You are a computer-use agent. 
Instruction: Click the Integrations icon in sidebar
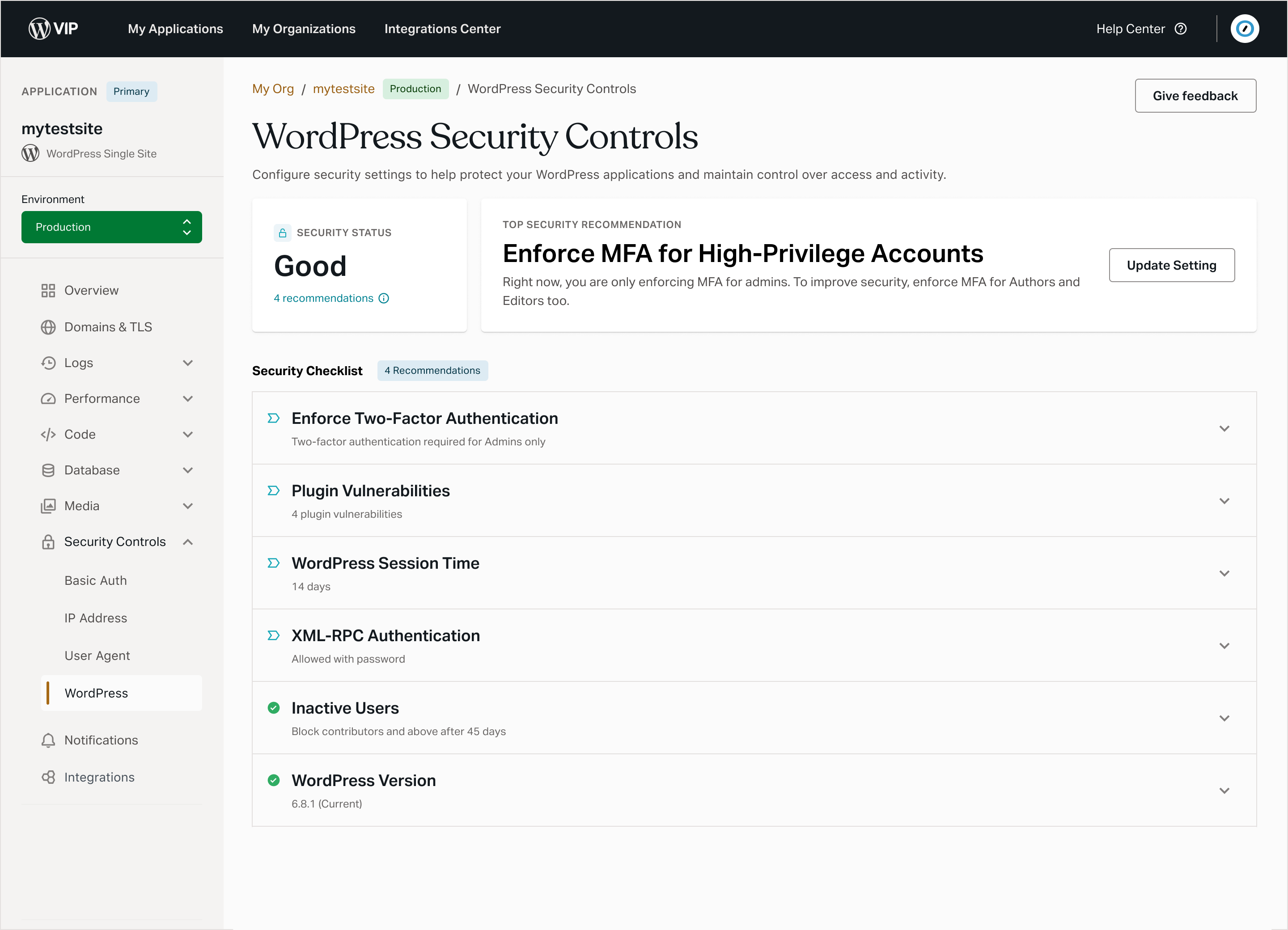[48, 777]
